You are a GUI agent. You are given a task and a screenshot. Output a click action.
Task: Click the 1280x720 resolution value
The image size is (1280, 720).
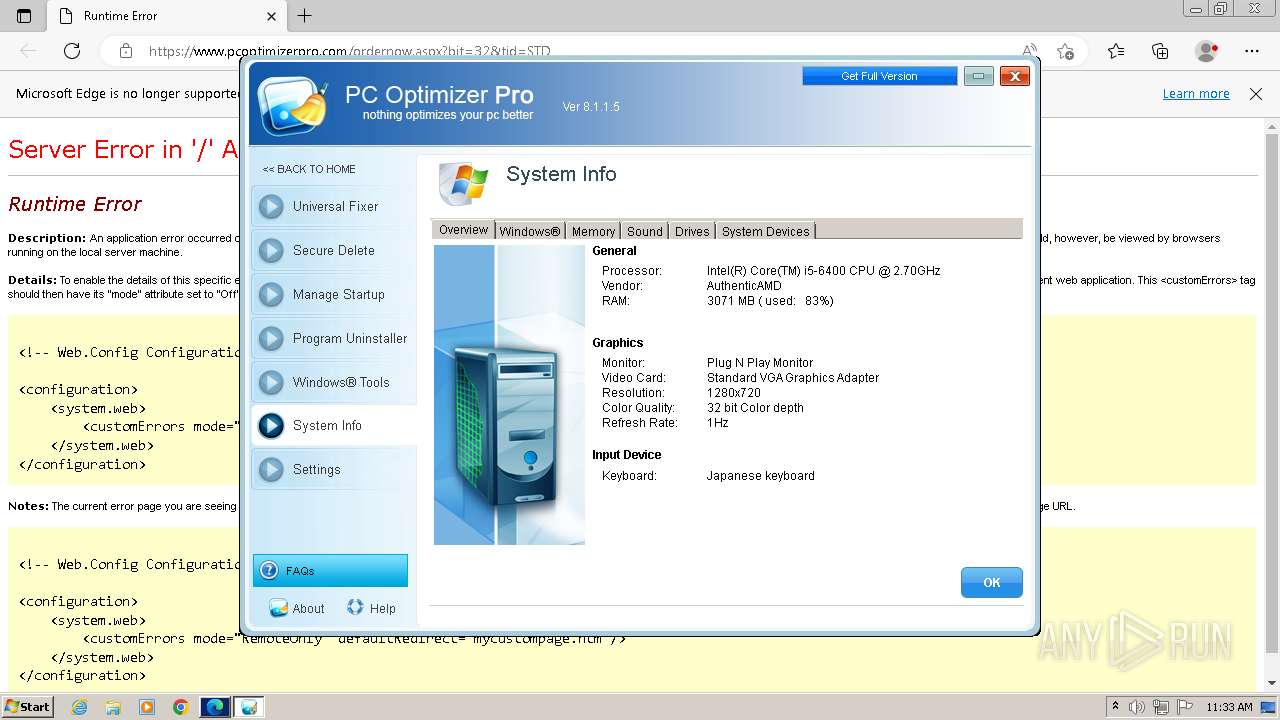click(x=734, y=393)
